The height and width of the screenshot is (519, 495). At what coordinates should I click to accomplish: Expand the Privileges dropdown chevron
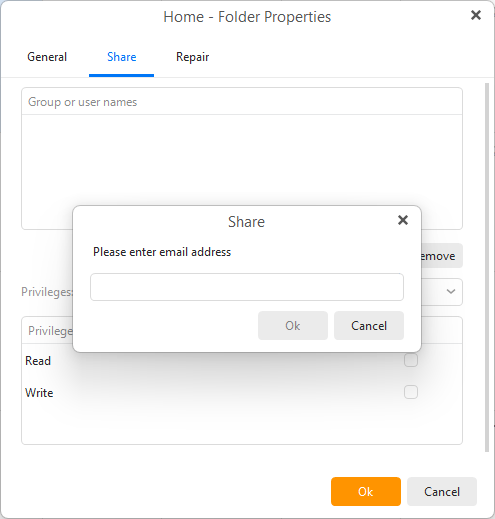click(x=451, y=292)
